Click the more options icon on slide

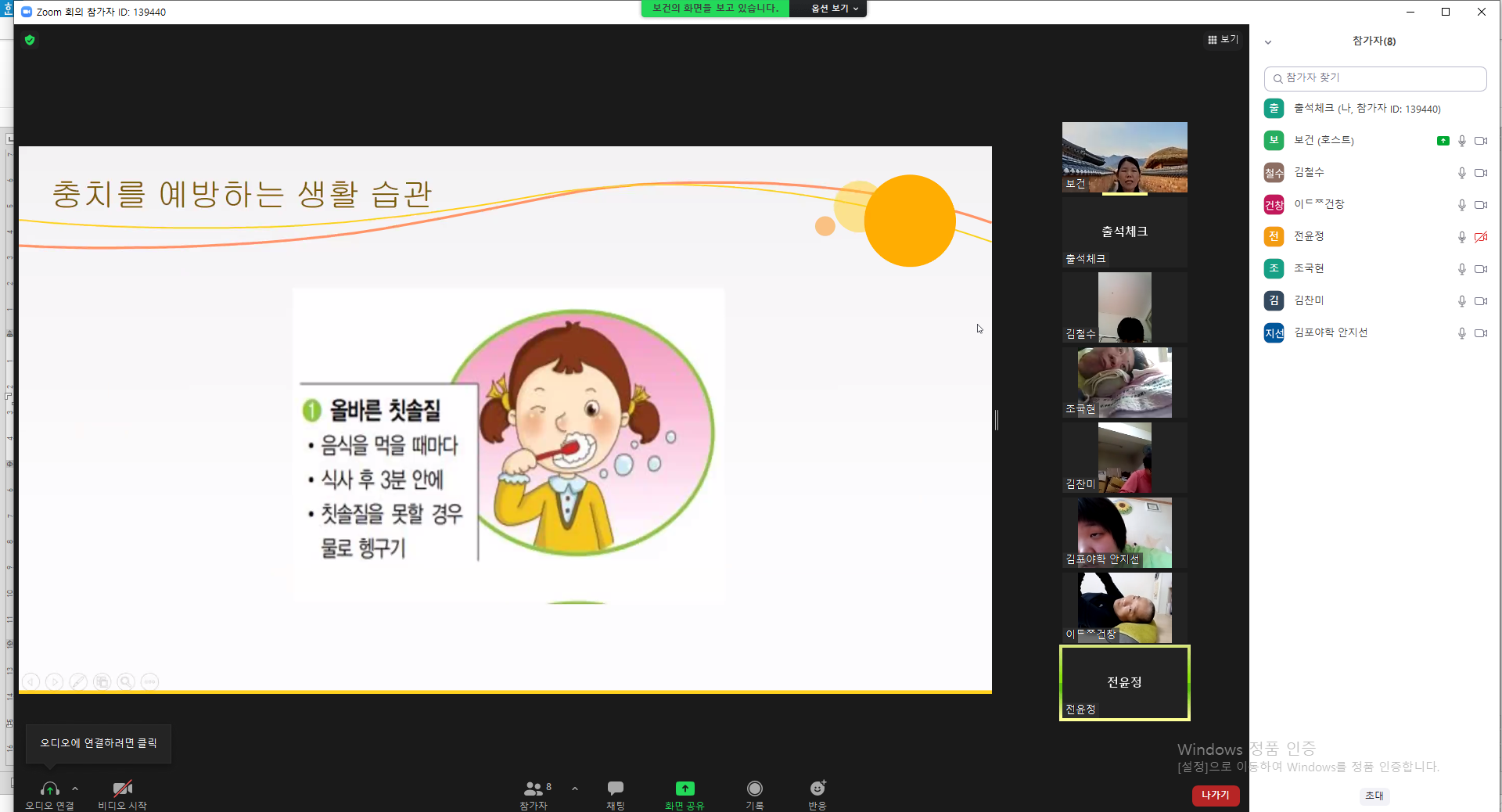[x=149, y=682]
